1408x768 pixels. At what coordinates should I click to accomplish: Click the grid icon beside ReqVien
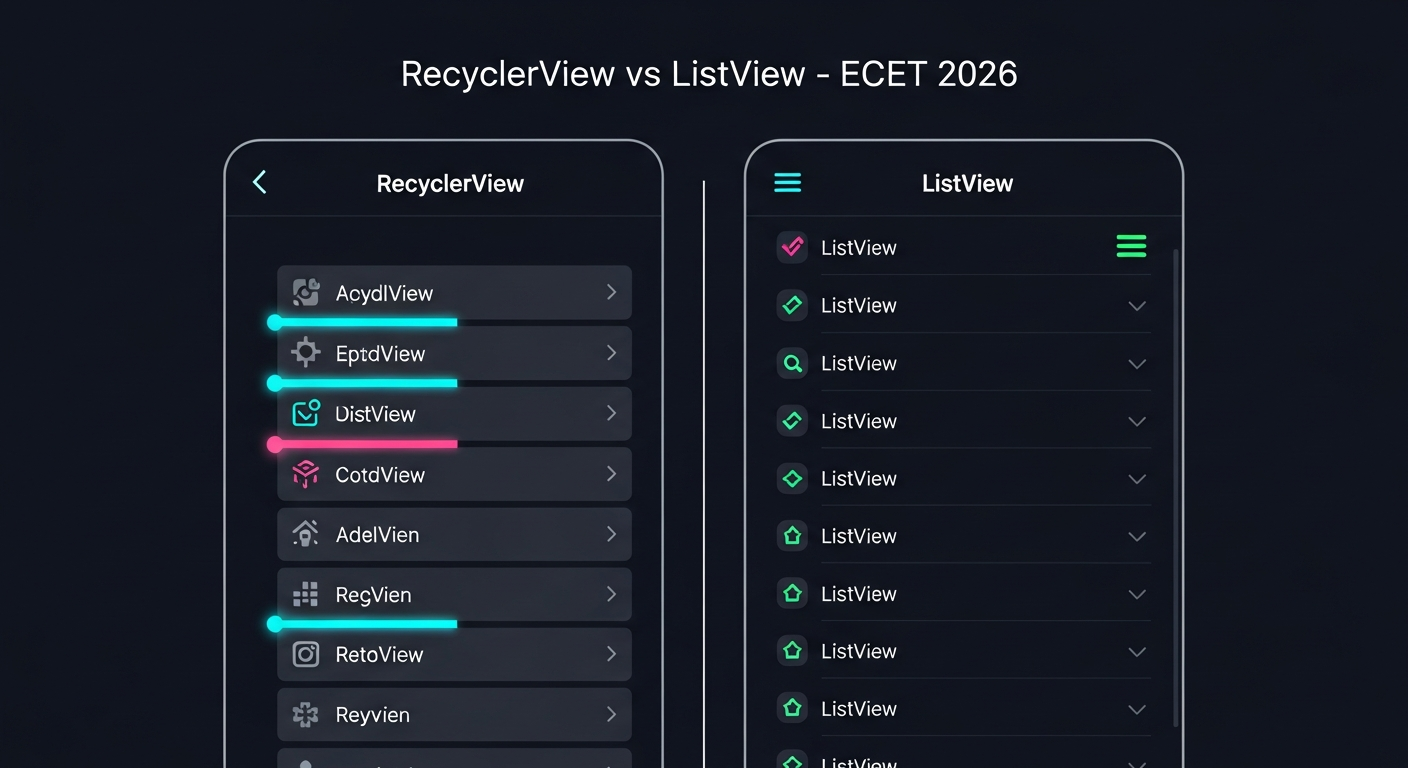click(305, 595)
